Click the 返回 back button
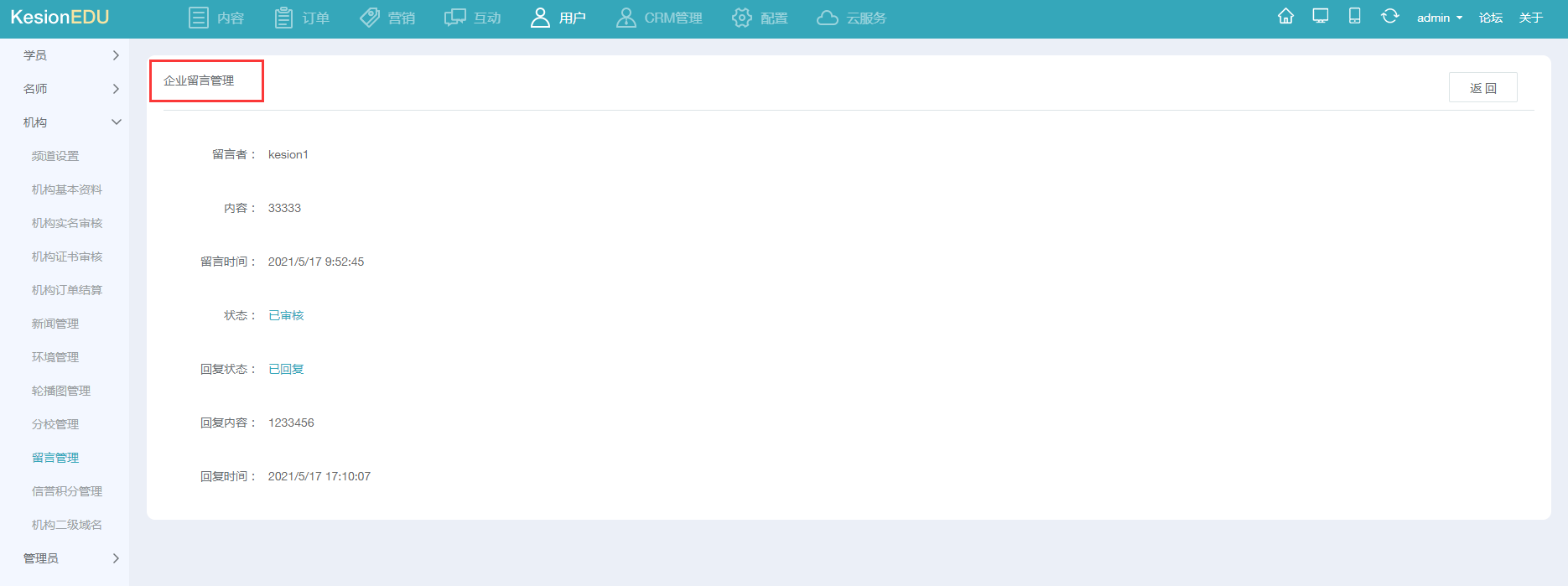This screenshot has width=1568, height=586. click(1482, 88)
